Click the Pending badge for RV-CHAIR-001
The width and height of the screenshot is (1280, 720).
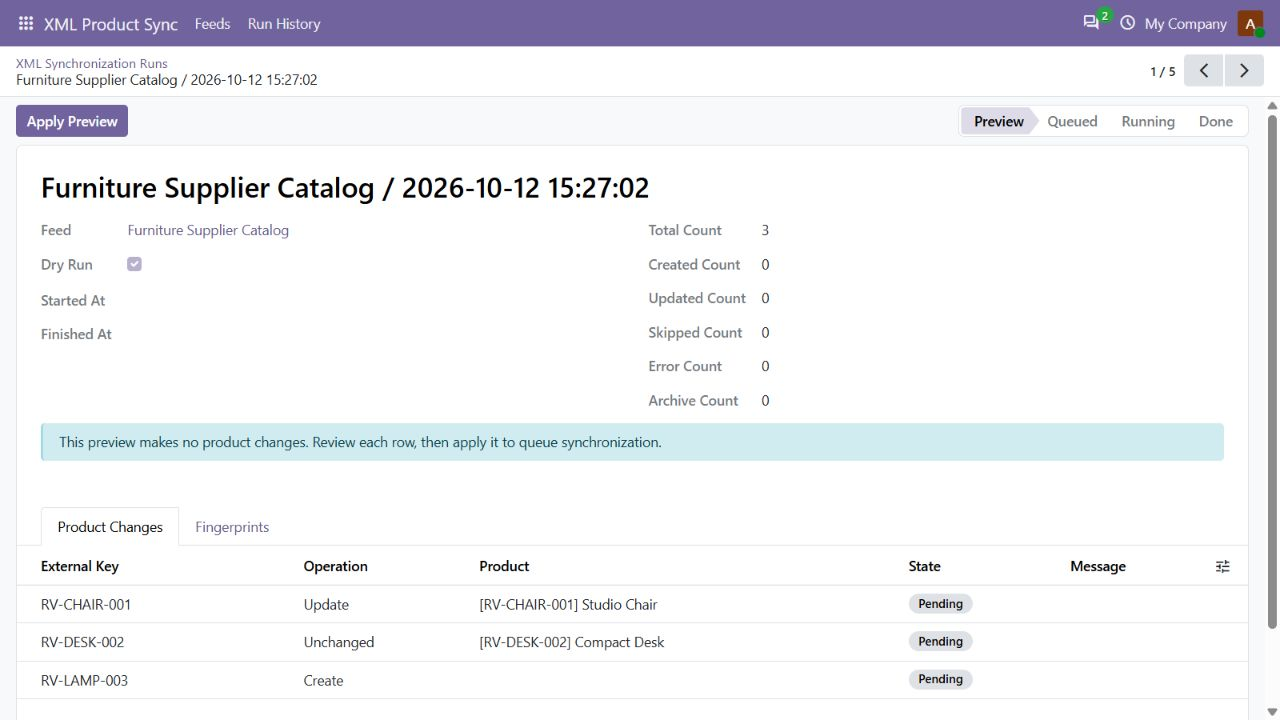click(941, 604)
